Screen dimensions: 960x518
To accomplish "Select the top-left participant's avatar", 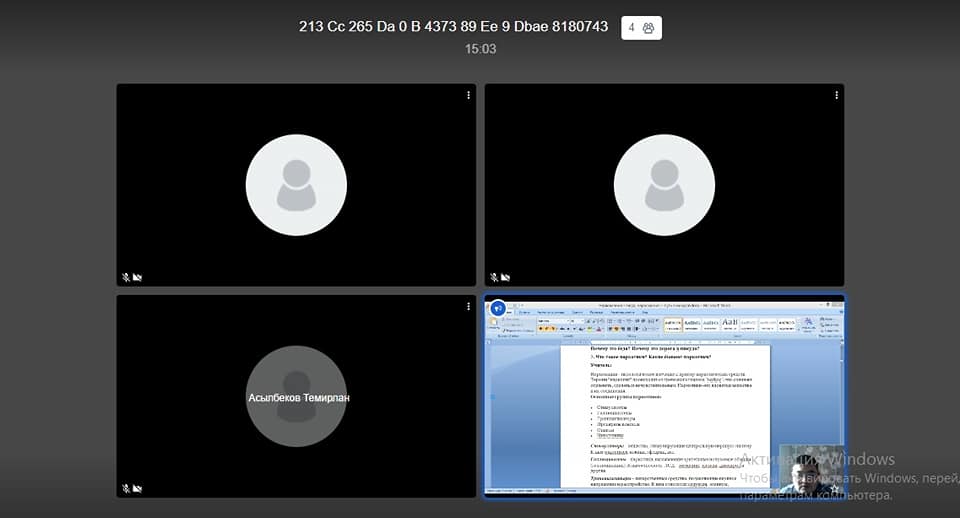I will (296, 185).
